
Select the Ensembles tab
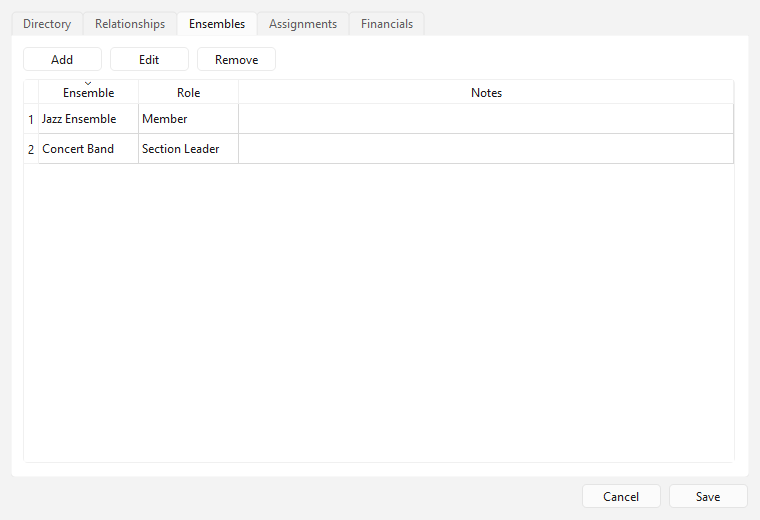point(217,24)
